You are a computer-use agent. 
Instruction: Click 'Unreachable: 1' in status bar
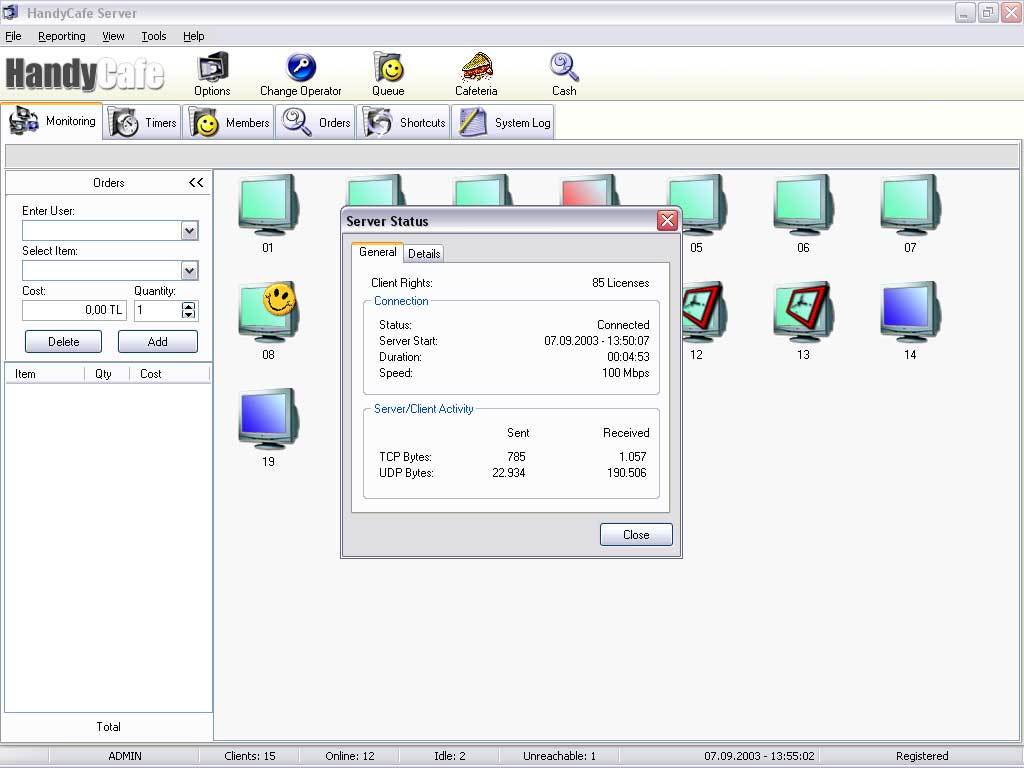coord(559,756)
